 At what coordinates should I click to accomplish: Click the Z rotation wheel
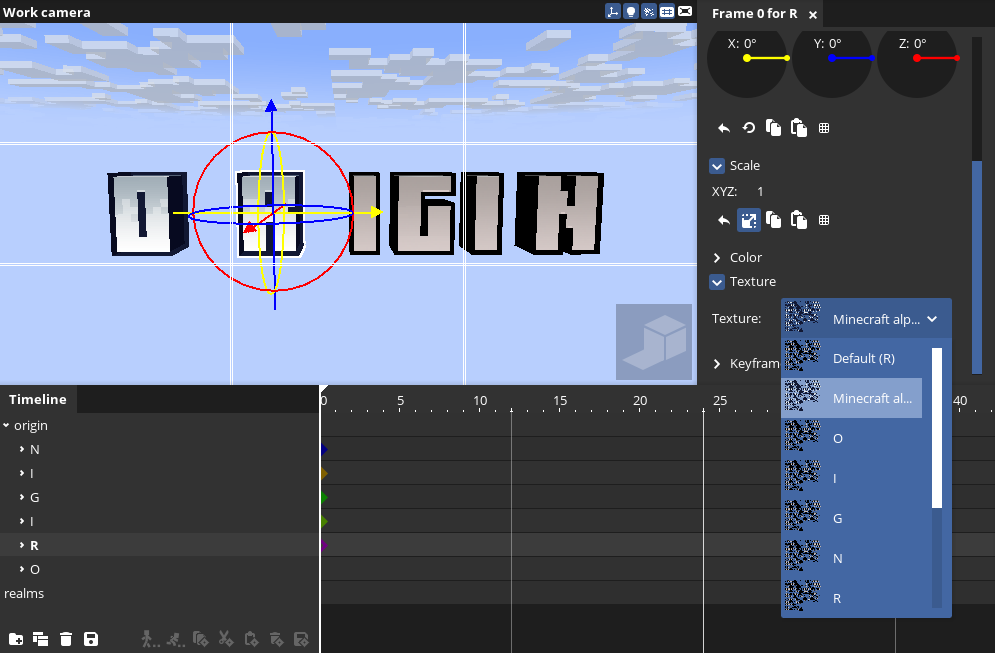[920, 58]
